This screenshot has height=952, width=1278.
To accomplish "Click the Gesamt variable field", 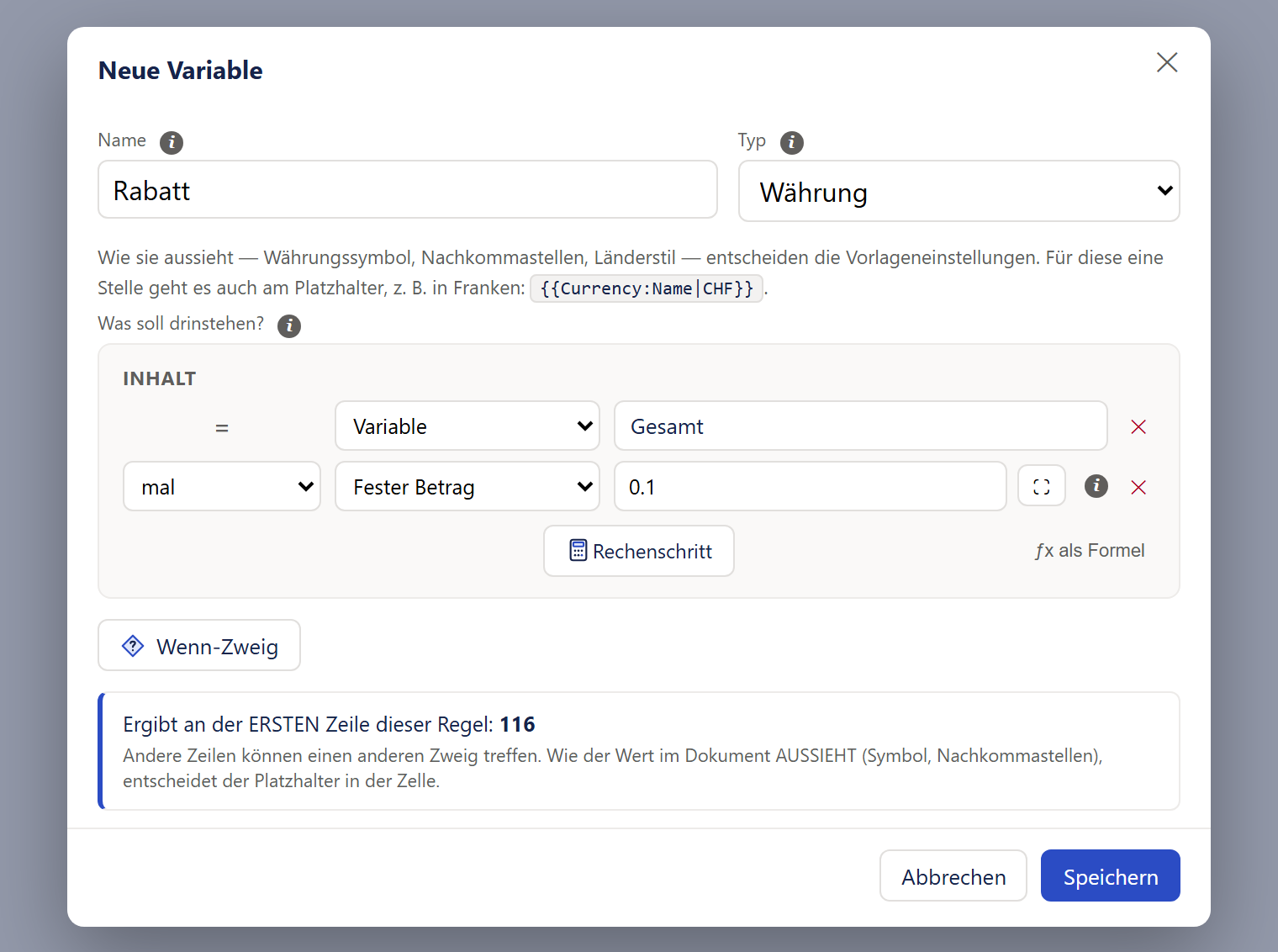I will point(861,426).
